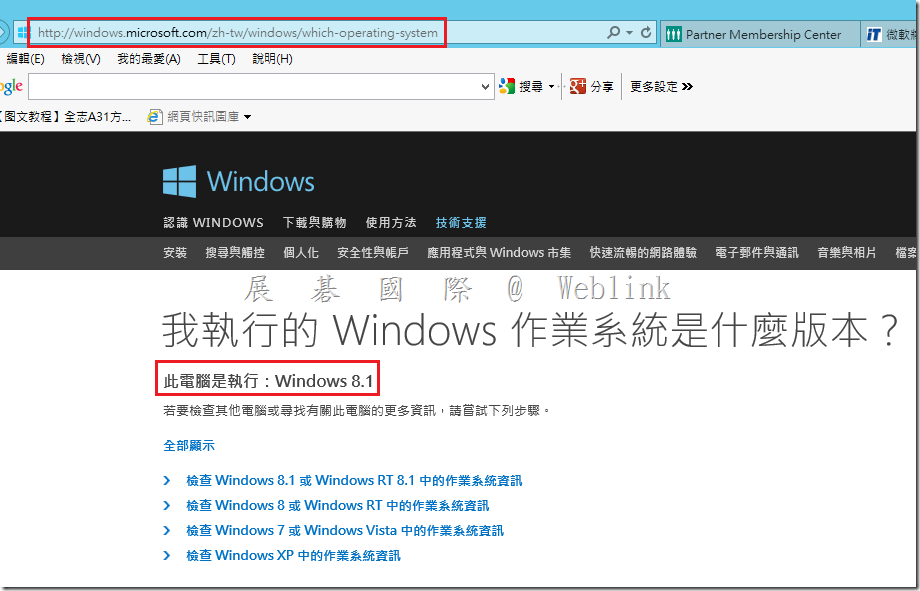Select the URL in the address bar

[238, 33]
